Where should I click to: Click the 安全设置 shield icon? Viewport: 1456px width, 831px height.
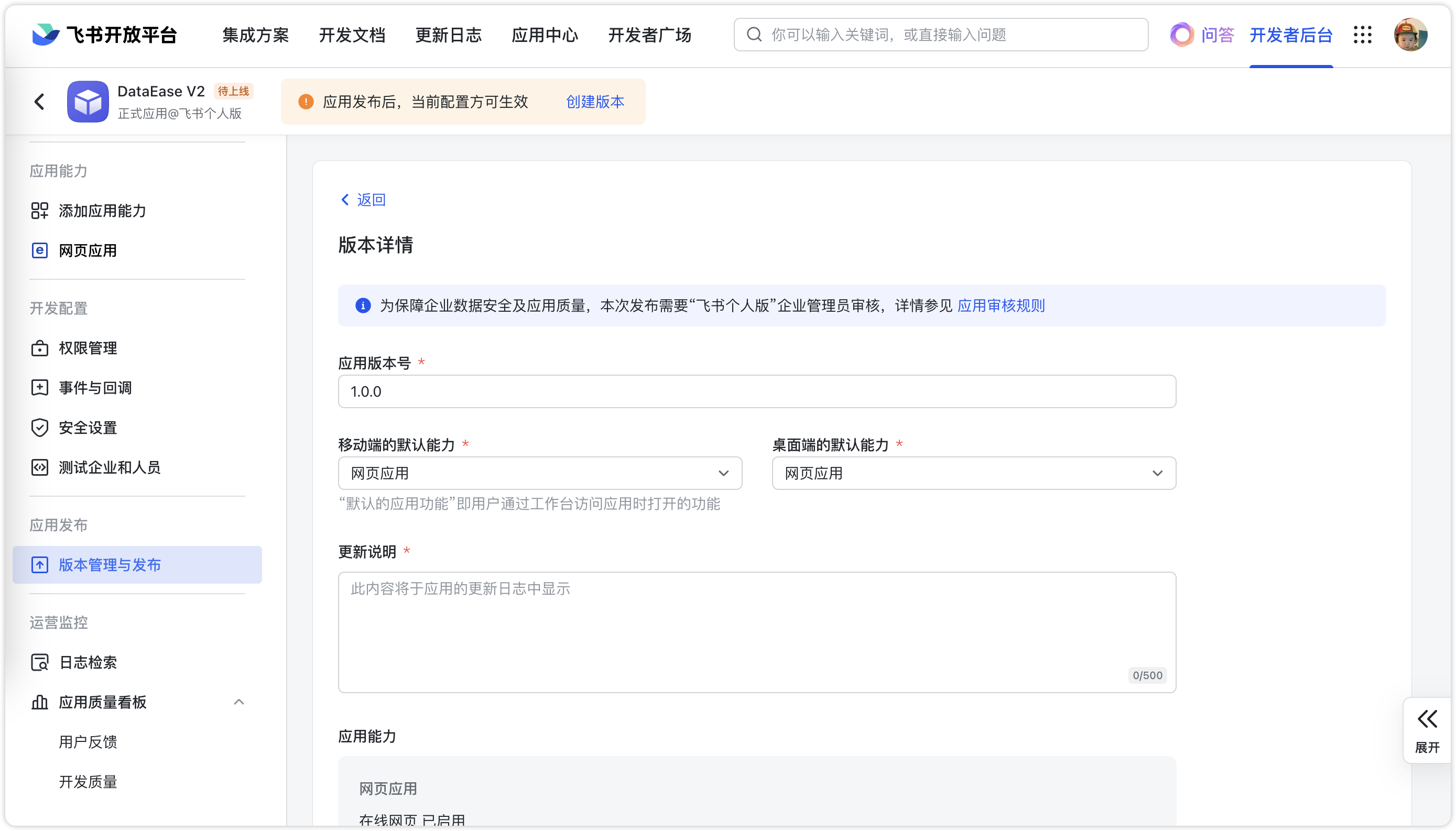(39, 428)
